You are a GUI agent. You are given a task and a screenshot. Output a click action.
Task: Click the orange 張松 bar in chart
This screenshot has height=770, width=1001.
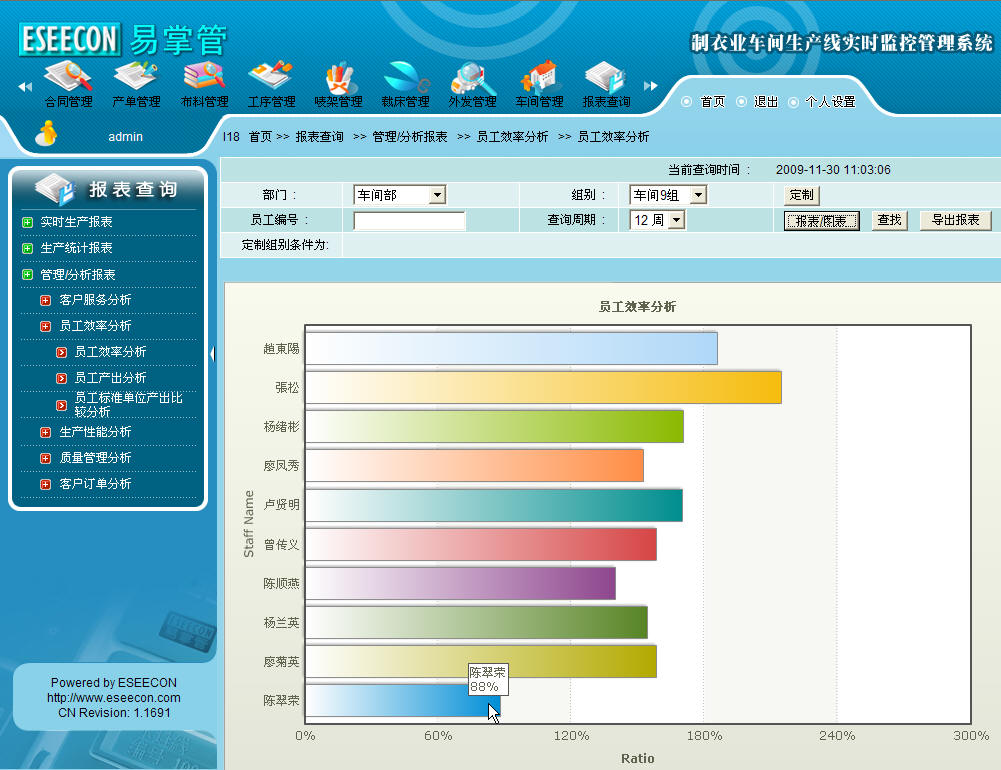(x=543, y=388)
